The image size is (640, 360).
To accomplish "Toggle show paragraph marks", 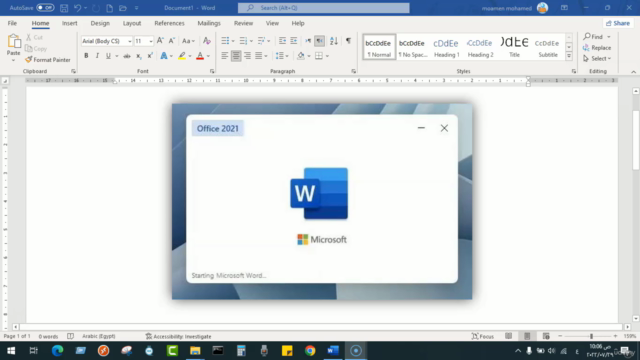I will (x=348, y=41).
